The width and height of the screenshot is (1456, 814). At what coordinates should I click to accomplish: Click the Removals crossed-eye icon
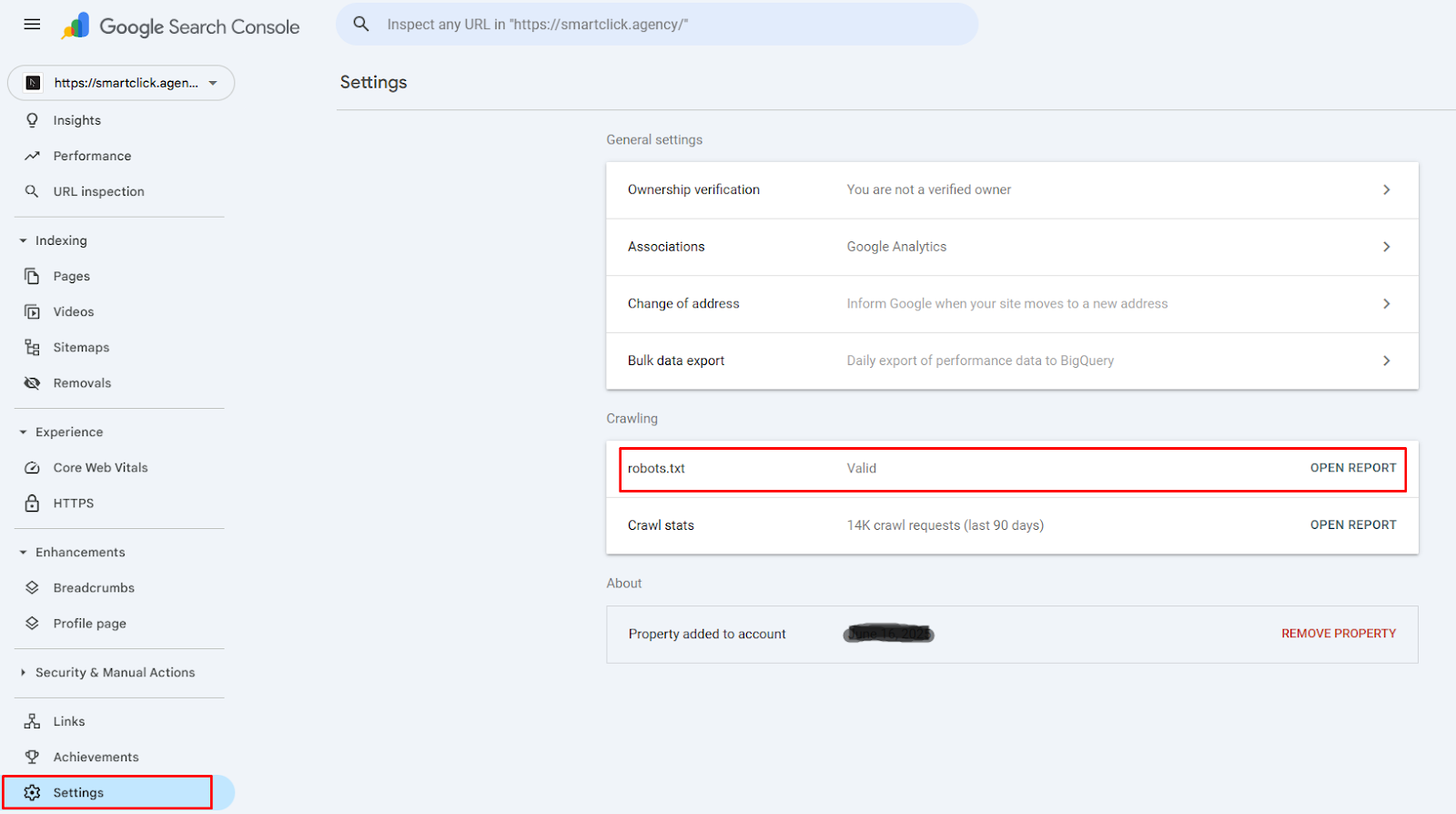[32, 383]
